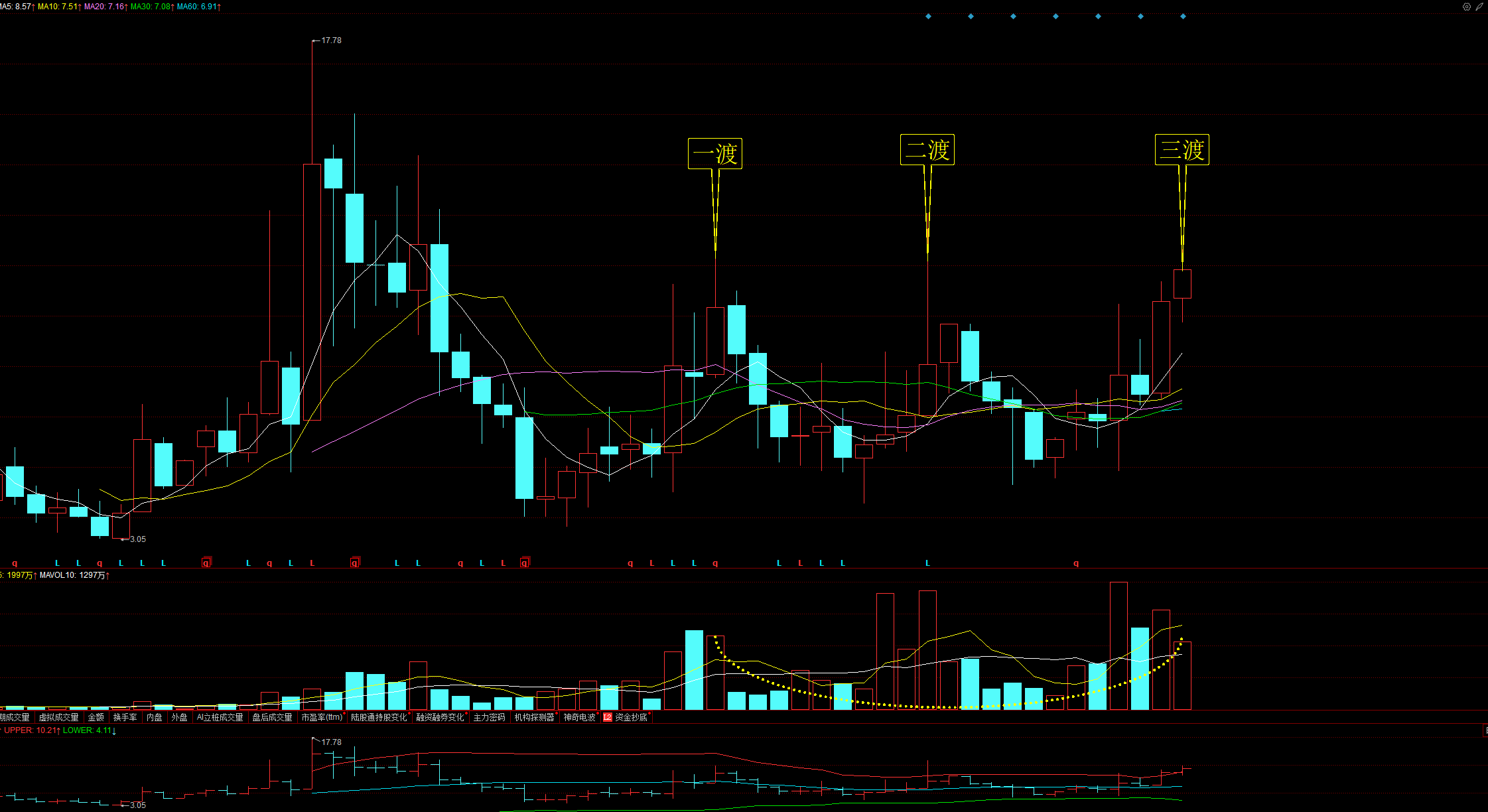This screenshot has width=1488, height=812.
Task: Select 换手率 indicator tab
Action: click(x=125, y=717)
